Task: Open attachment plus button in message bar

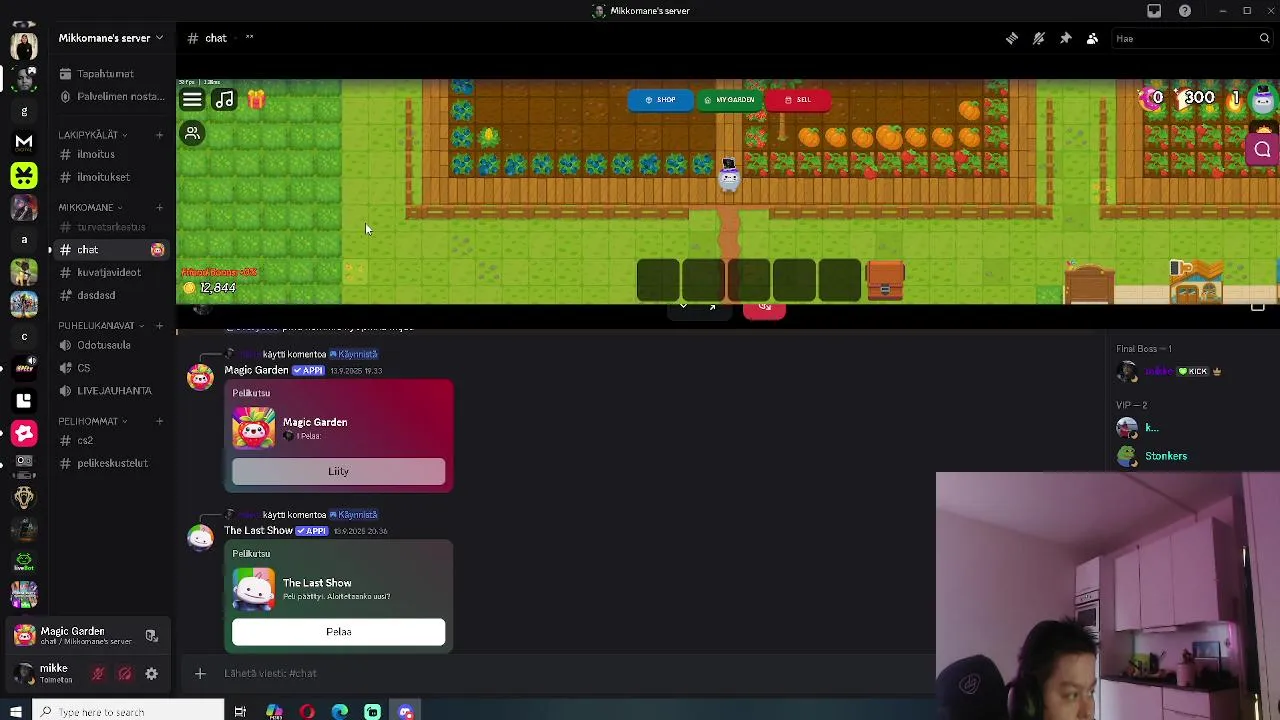Action: coord(200,674)
